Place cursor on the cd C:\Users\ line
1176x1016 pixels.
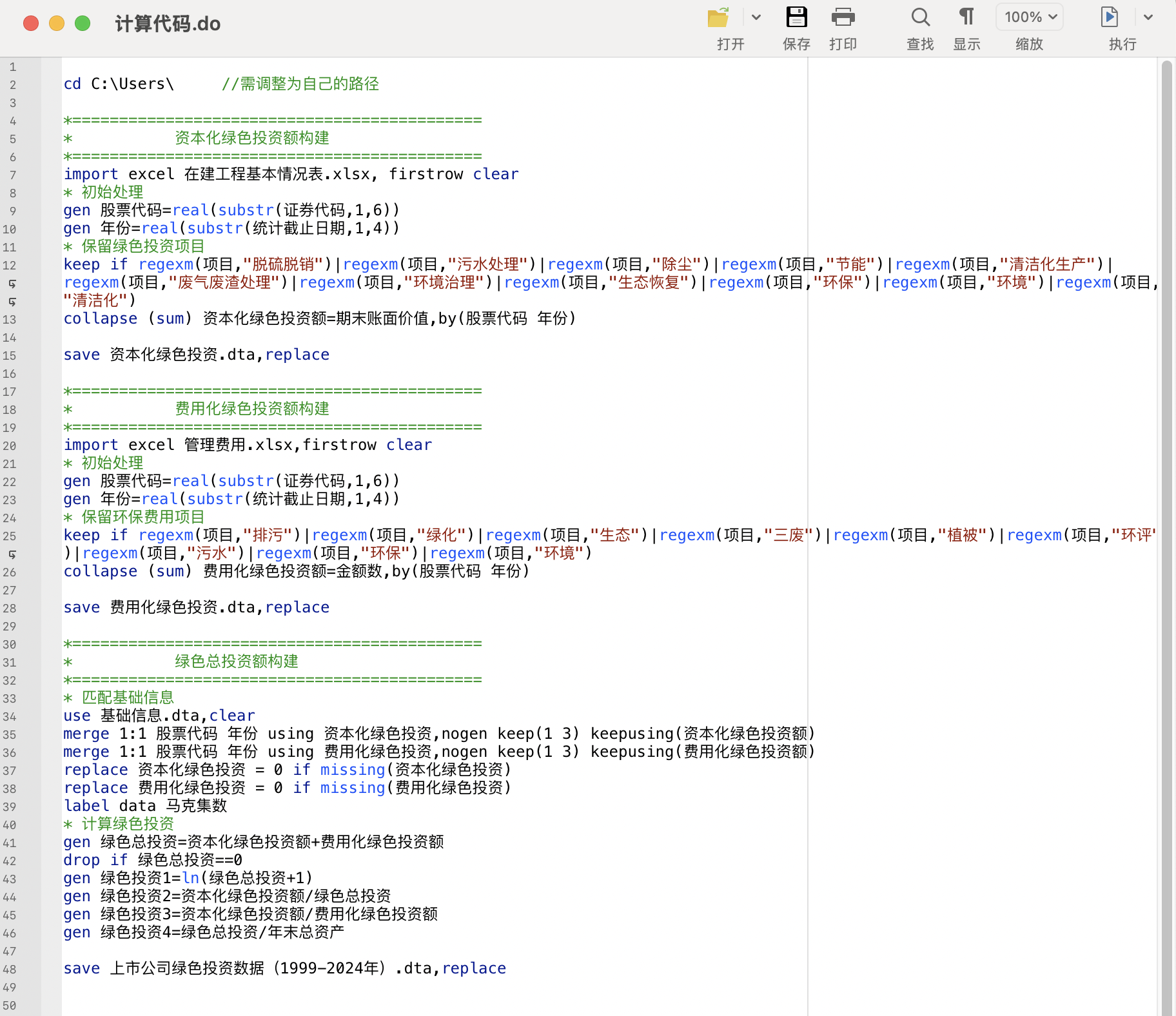[118, 83]
